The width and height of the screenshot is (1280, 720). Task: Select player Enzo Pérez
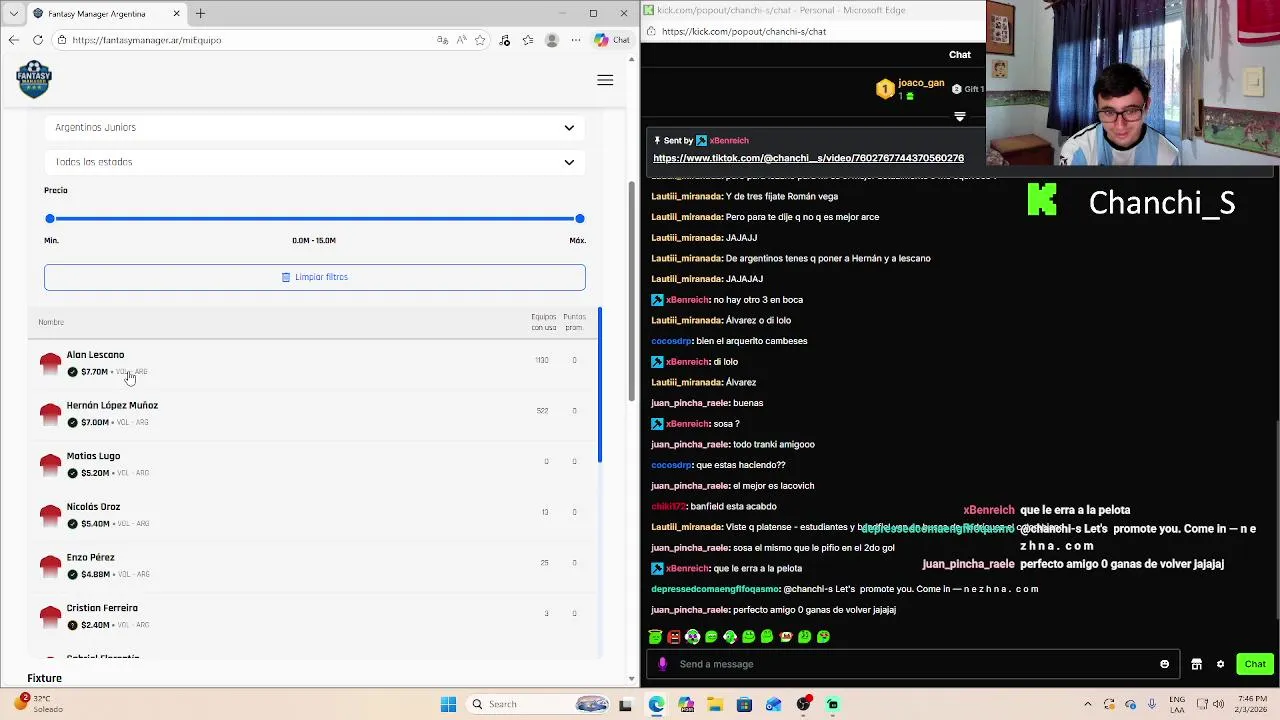pyautogui.click(x=314, y=565)
